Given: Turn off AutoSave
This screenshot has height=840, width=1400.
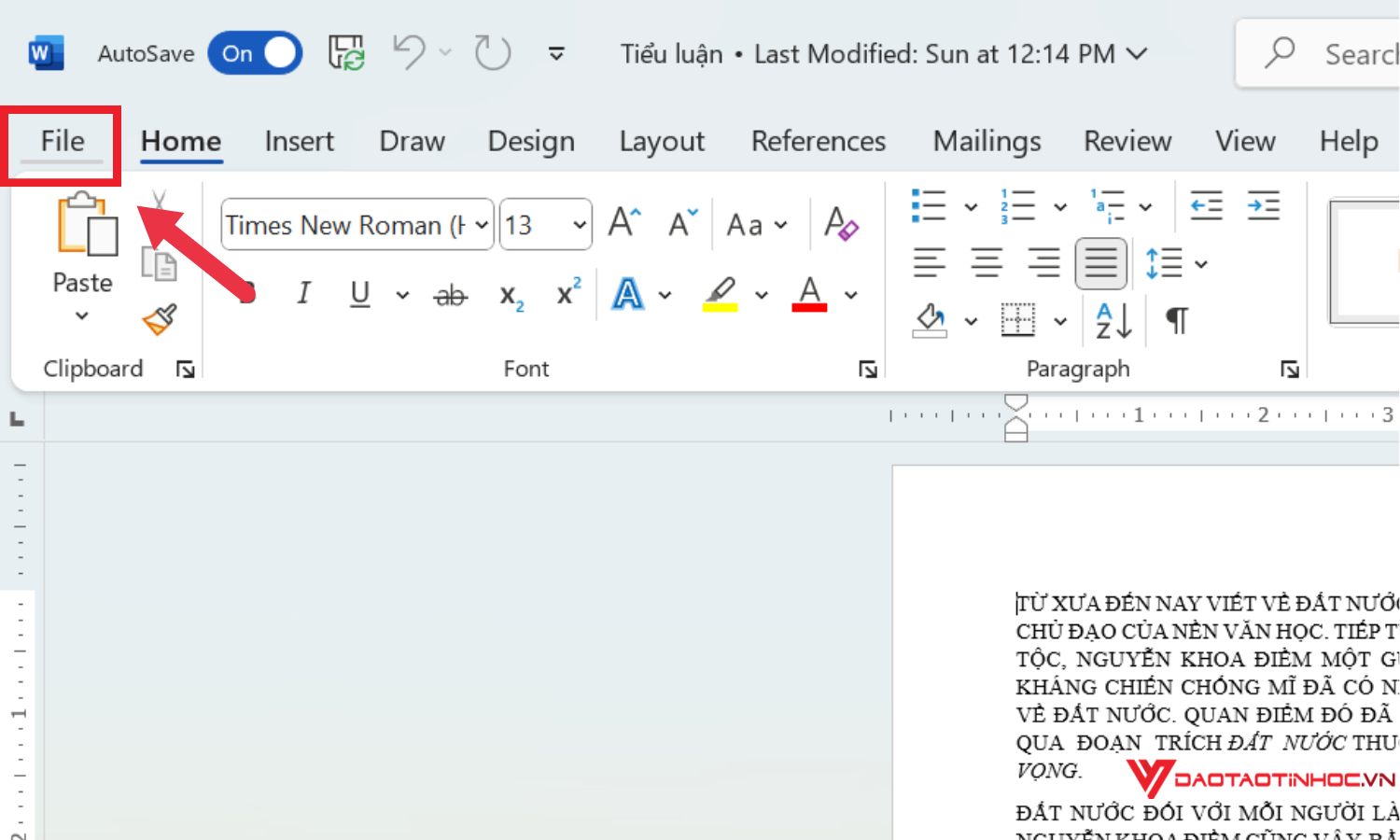Looking at the screenshot, I should pyautogui.click(x=254, y=53).
